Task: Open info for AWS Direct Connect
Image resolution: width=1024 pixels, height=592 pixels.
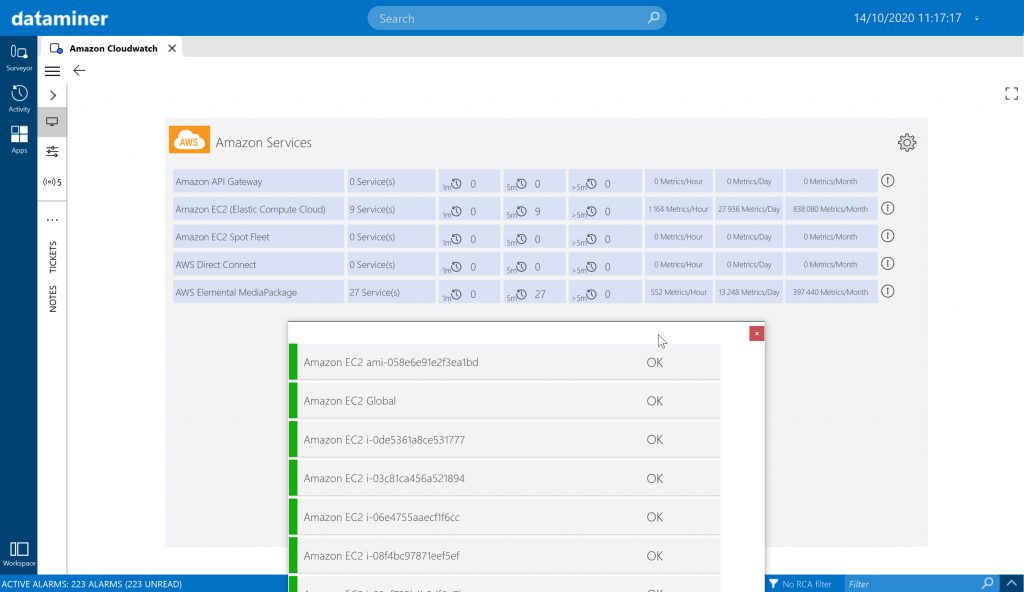Action: 888,263
